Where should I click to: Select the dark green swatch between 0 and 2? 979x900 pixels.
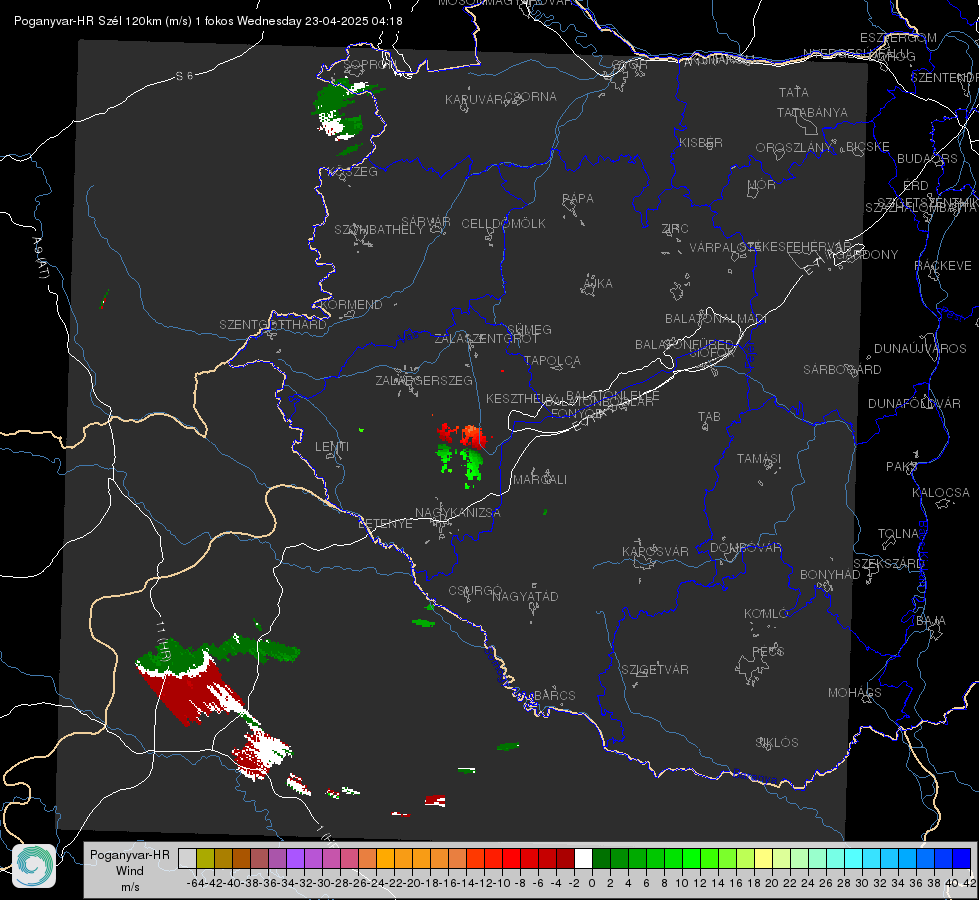coord(601,858)
